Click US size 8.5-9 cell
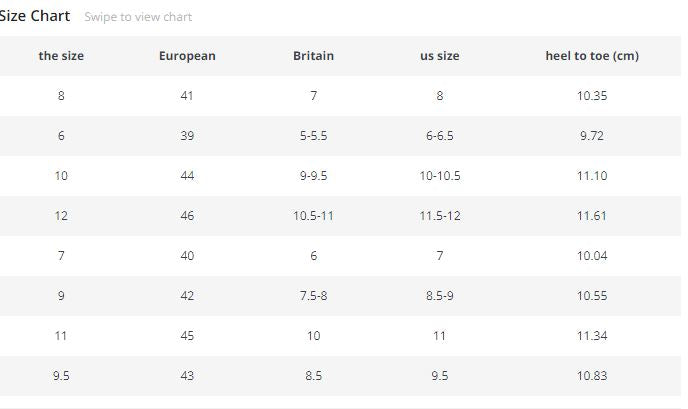 [x=439, y=296]
